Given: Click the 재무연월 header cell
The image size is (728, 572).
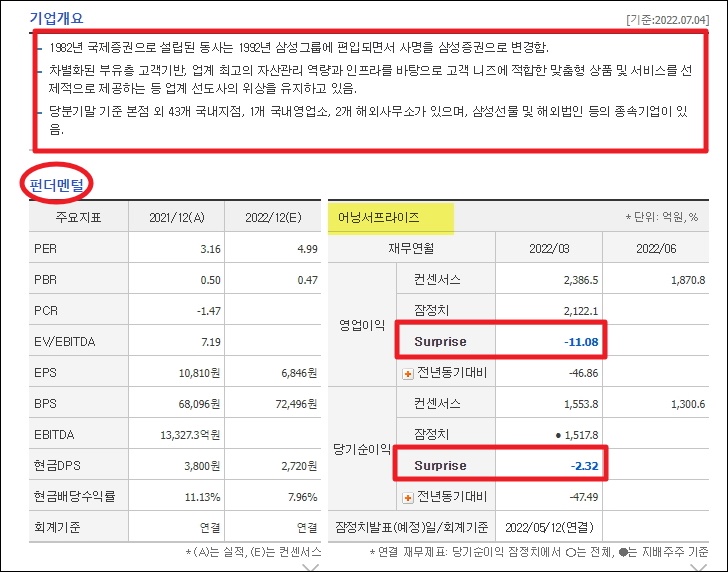Looking at the screenshot, I should pos(411,248).
